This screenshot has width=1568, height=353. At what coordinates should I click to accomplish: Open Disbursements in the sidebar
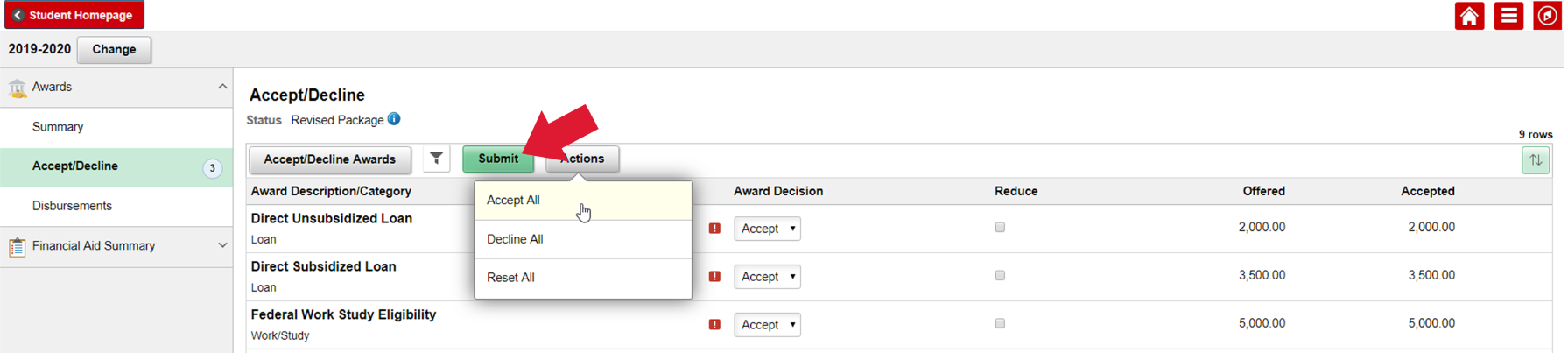pos(72,206)
